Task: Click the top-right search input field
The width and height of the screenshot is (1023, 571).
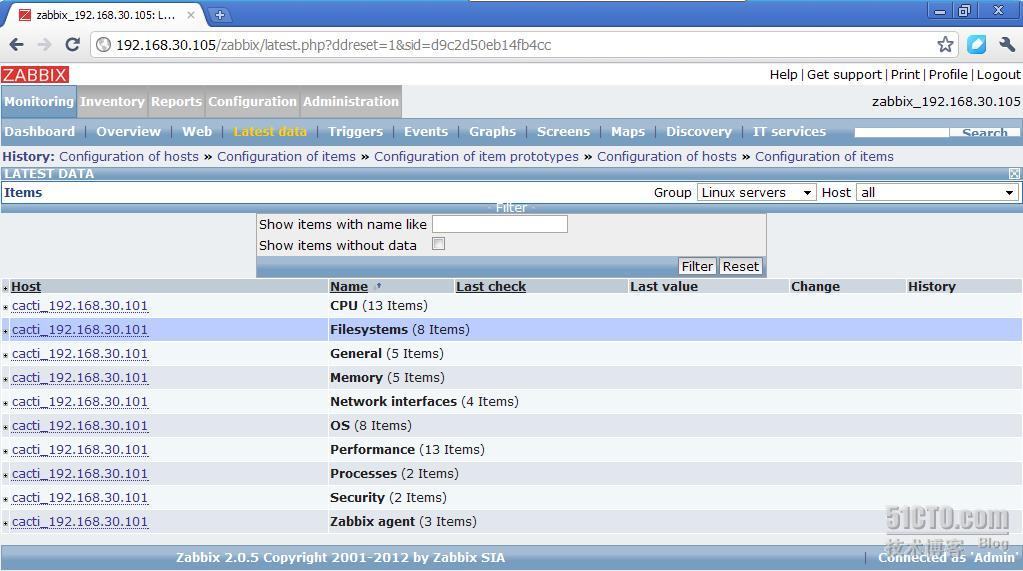Action: (x=902, y=132)
